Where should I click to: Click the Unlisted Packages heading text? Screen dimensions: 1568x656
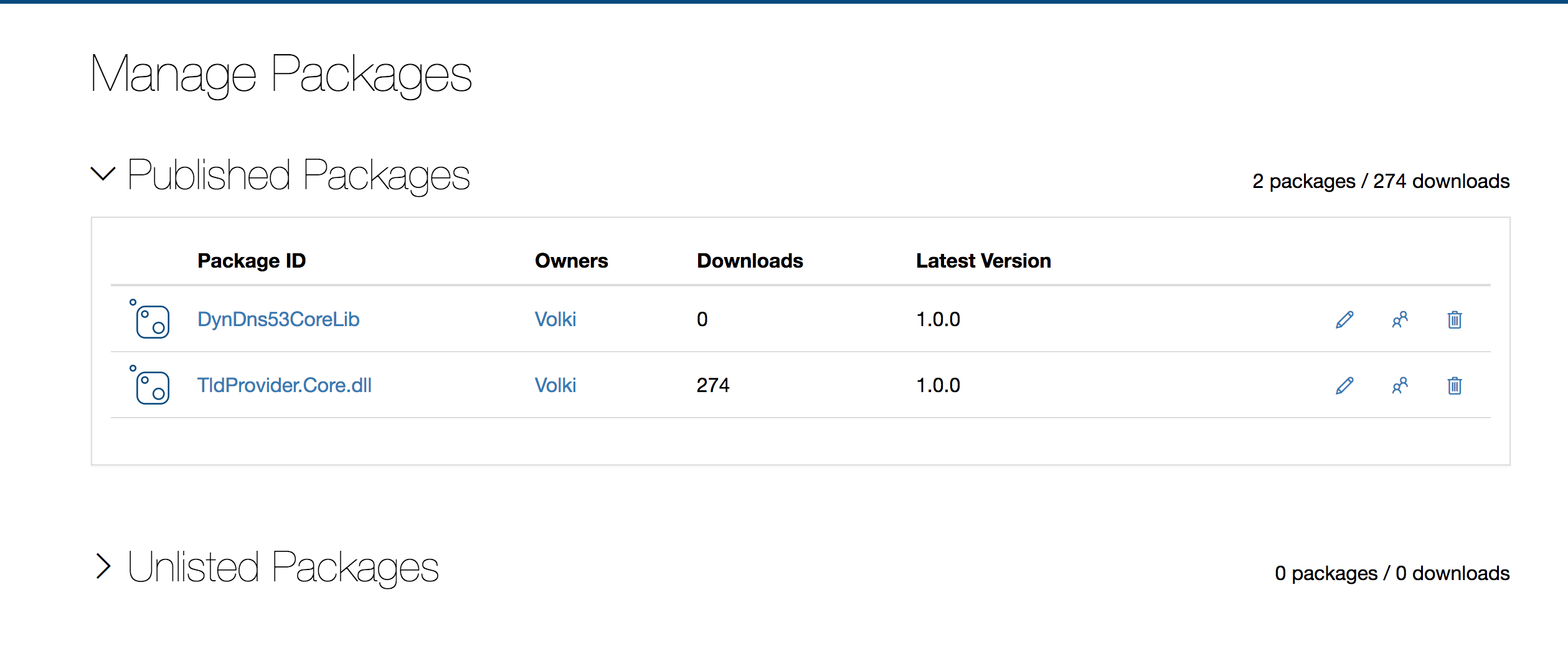(283, 567)
